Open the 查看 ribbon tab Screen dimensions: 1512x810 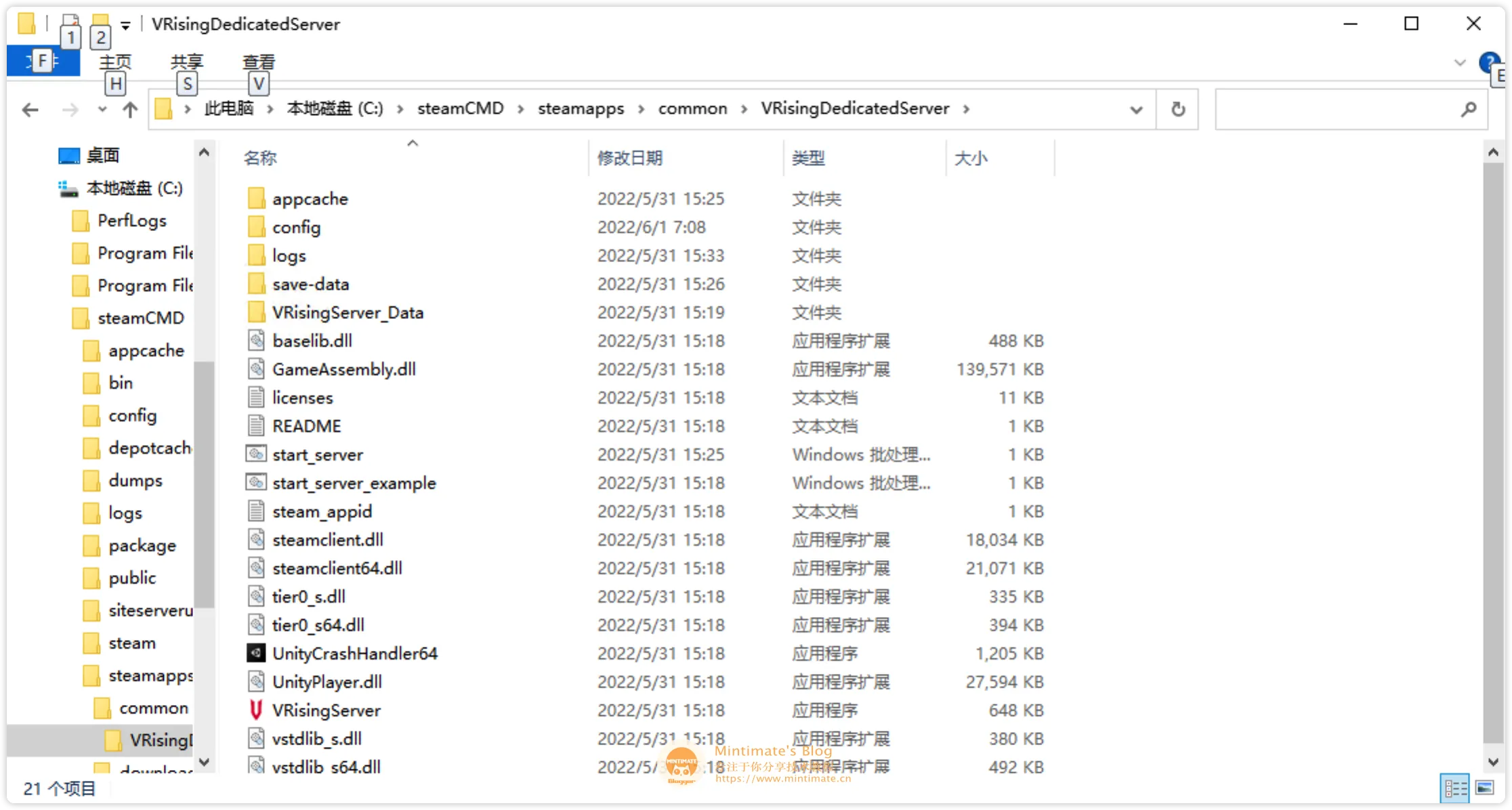click(x=259, y=62)
